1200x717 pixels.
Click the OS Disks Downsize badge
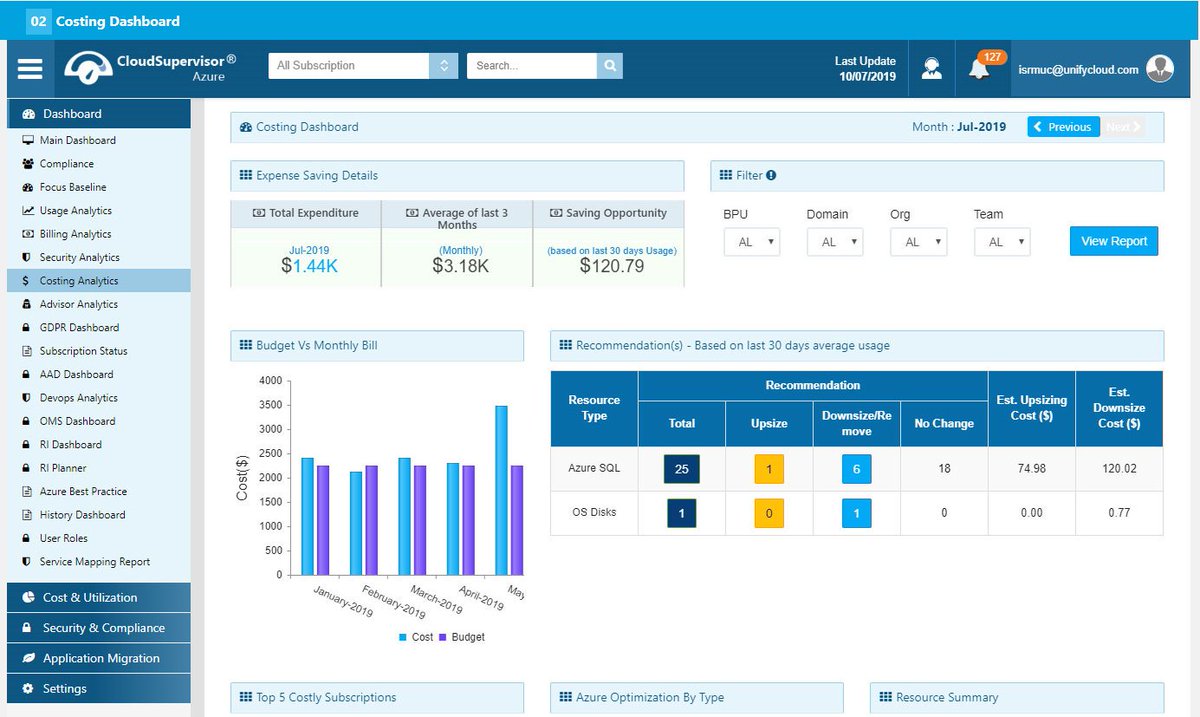[856, 513]
